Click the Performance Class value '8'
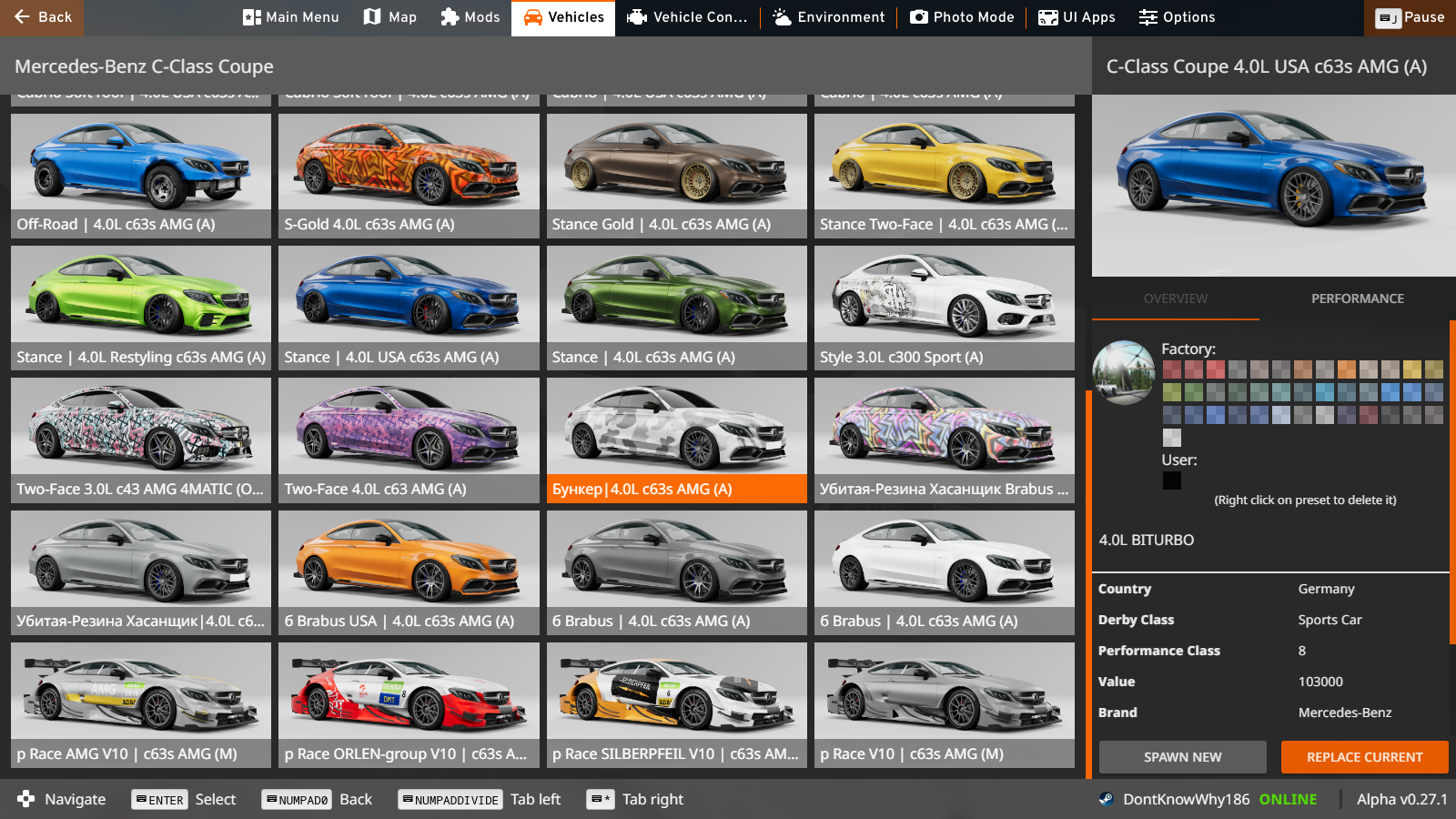This screenshot has height=819, width=1456. [x=1302, y=651]
